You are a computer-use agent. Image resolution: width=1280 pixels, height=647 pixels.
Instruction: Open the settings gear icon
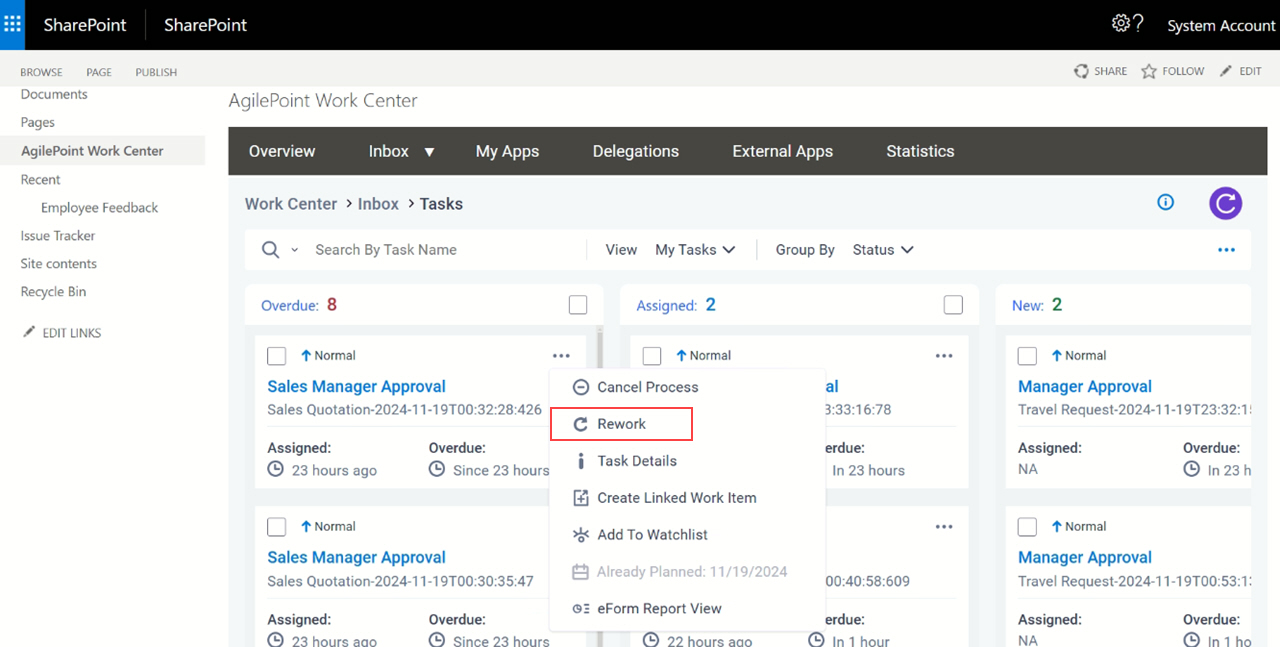coord(1121,23)
